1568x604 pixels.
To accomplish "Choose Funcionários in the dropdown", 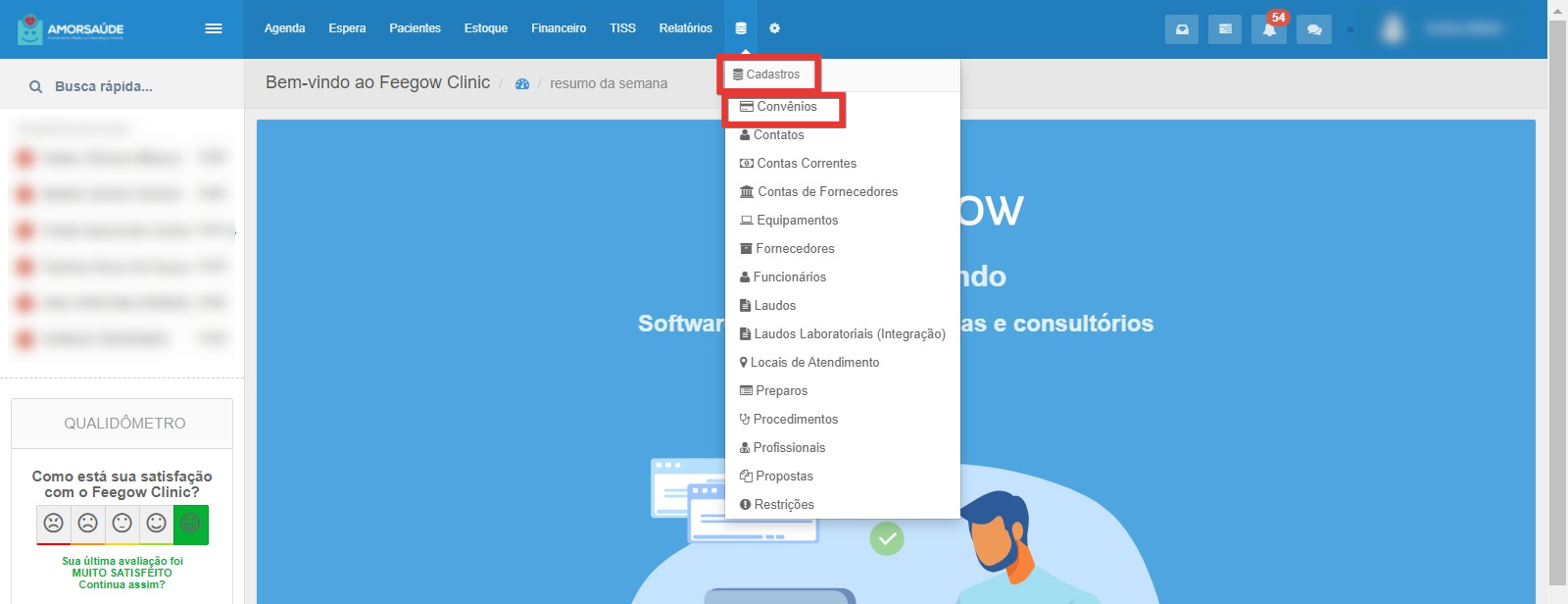I will coord(843,277).
